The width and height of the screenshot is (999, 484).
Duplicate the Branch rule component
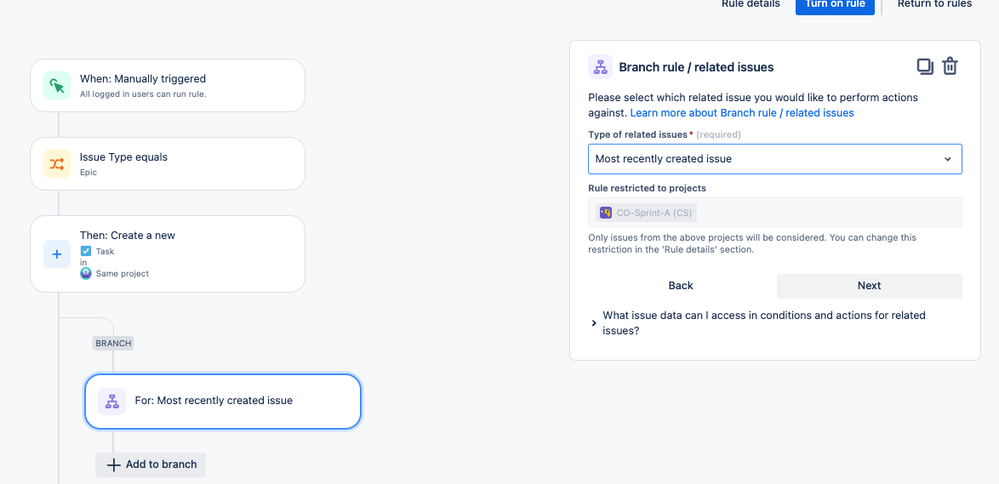pyautogui.click(x=925, y=67)
